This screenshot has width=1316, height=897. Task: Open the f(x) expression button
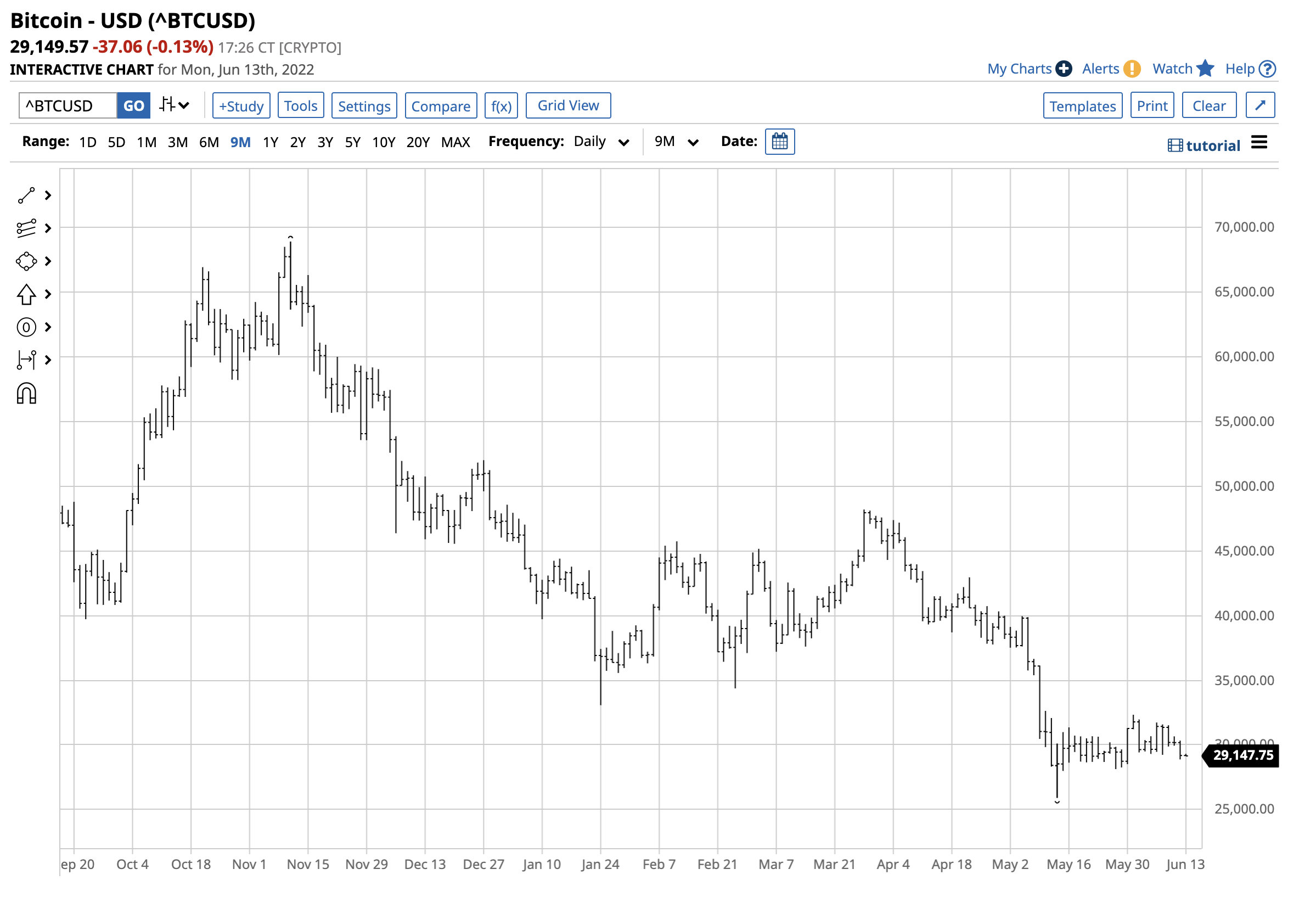click(x=502, y=106)
